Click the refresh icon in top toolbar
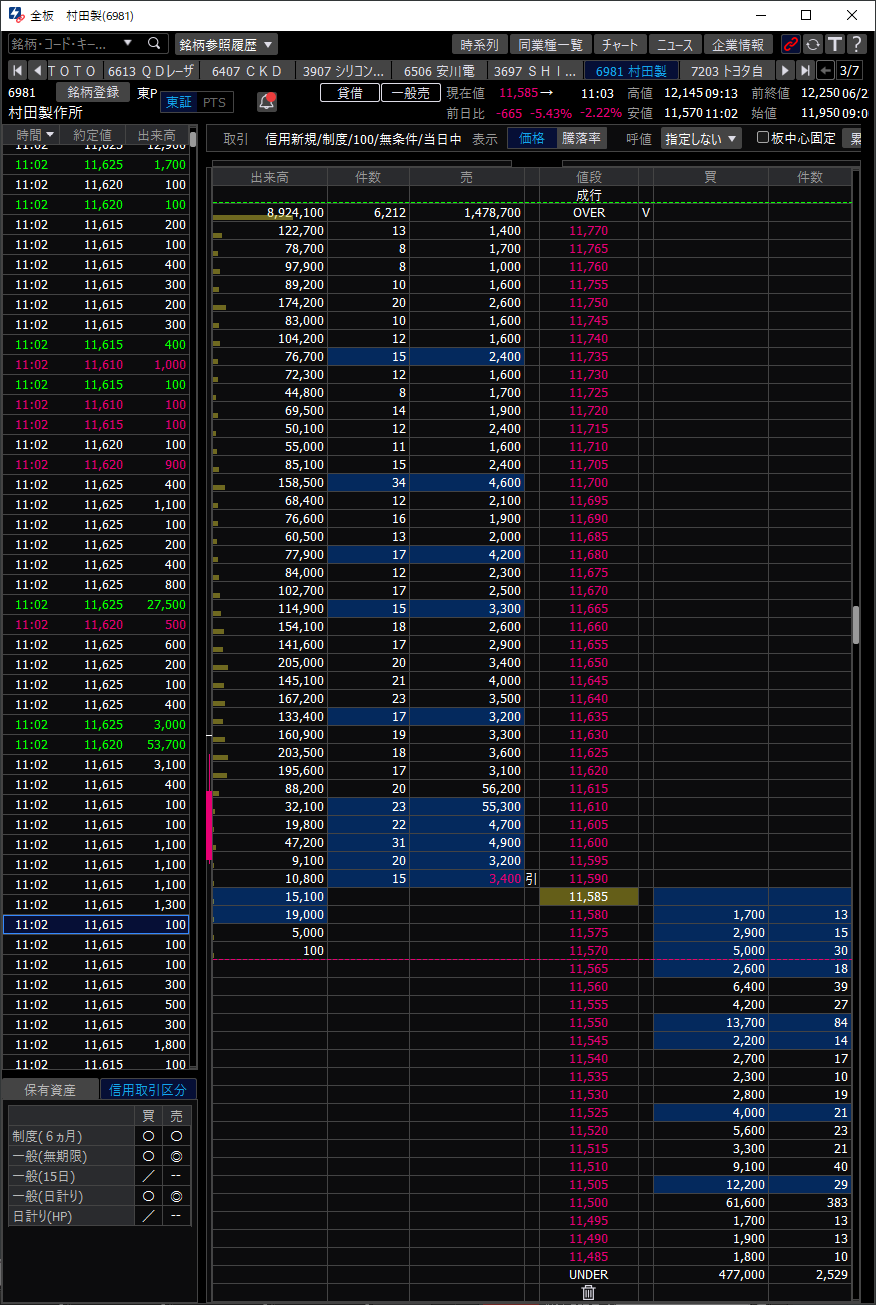 point(813,44)
